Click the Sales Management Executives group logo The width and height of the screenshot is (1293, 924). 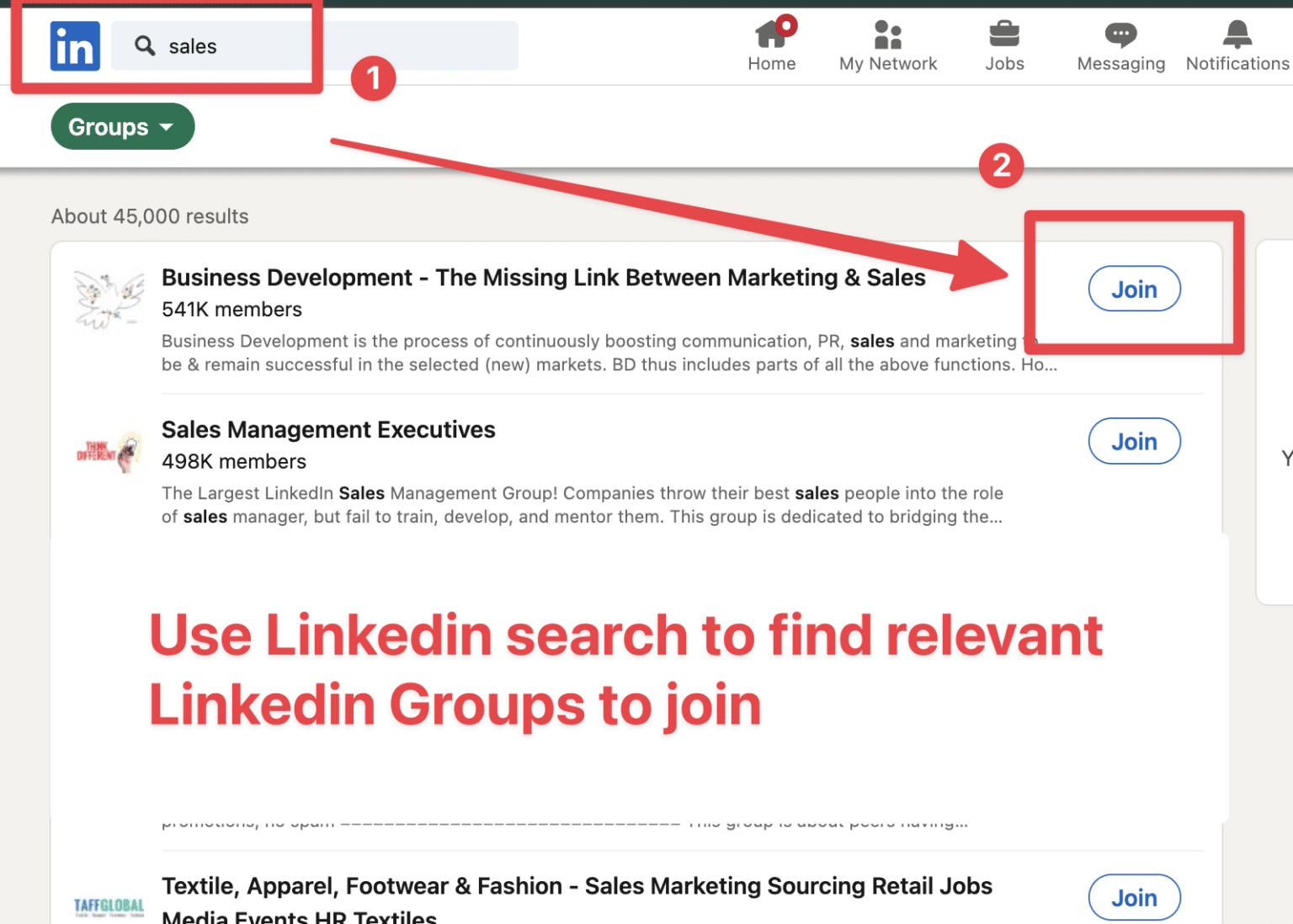click(x=108, y=450)
